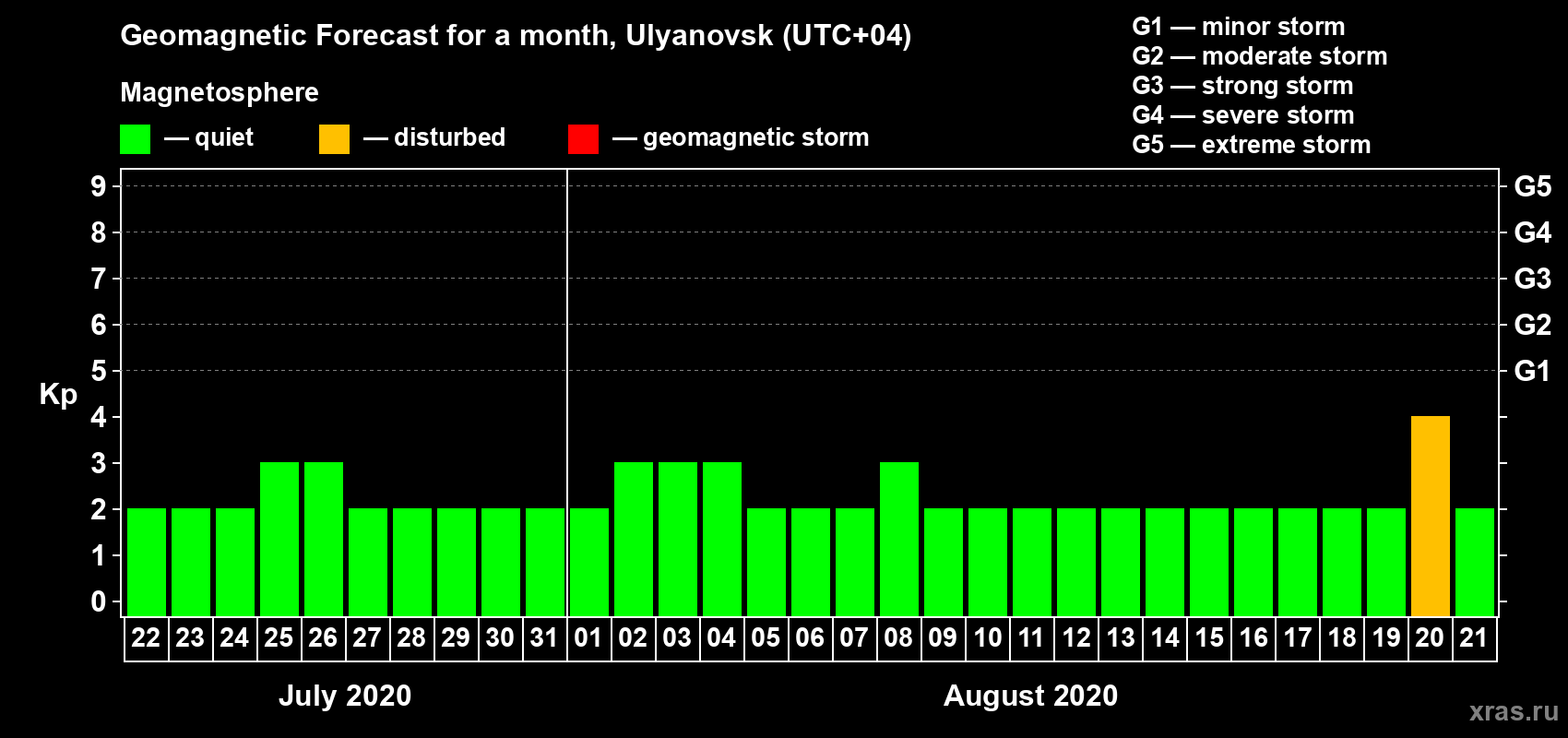Click date label 22 on x-axis

pos(146,637)
